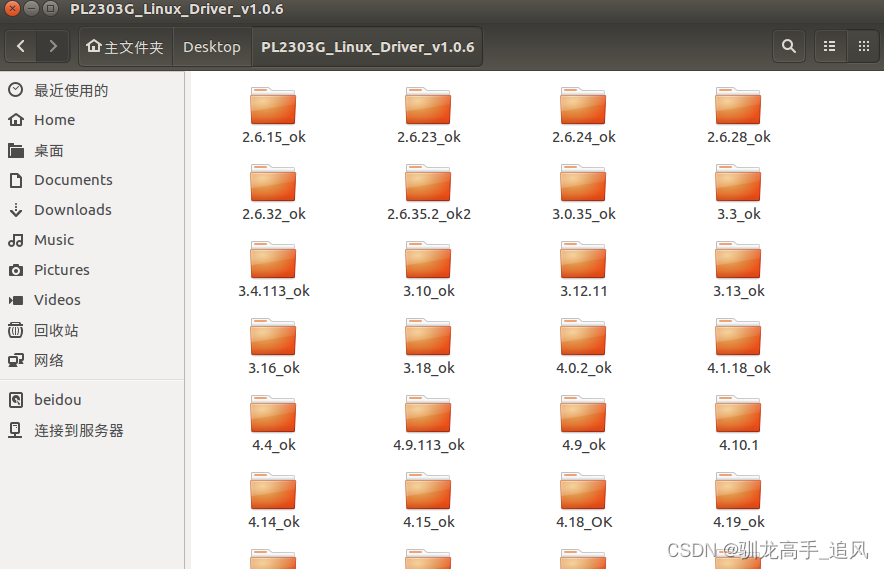Go to Home in sidebar

click(x=92, y=120)
